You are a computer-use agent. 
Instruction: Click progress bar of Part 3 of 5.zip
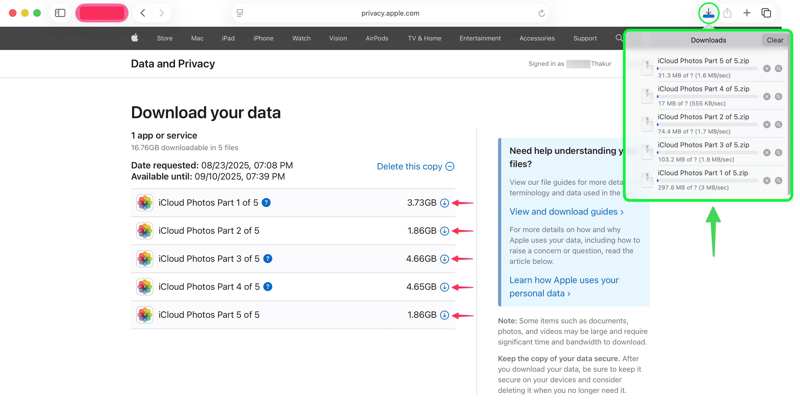[x=707, y=152]
